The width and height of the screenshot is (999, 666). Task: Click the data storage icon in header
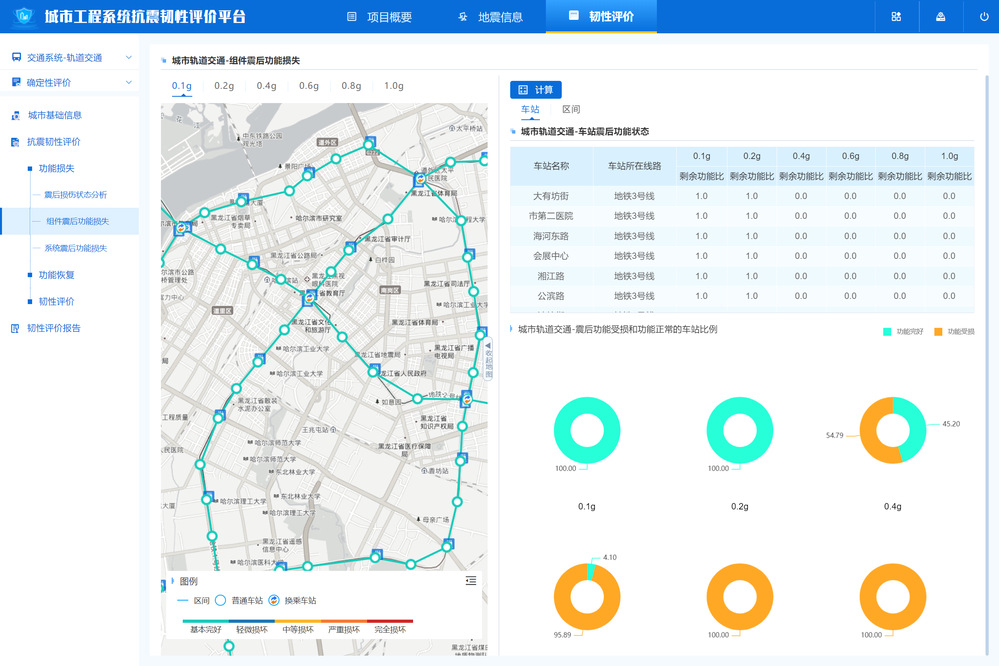point(940,17)
